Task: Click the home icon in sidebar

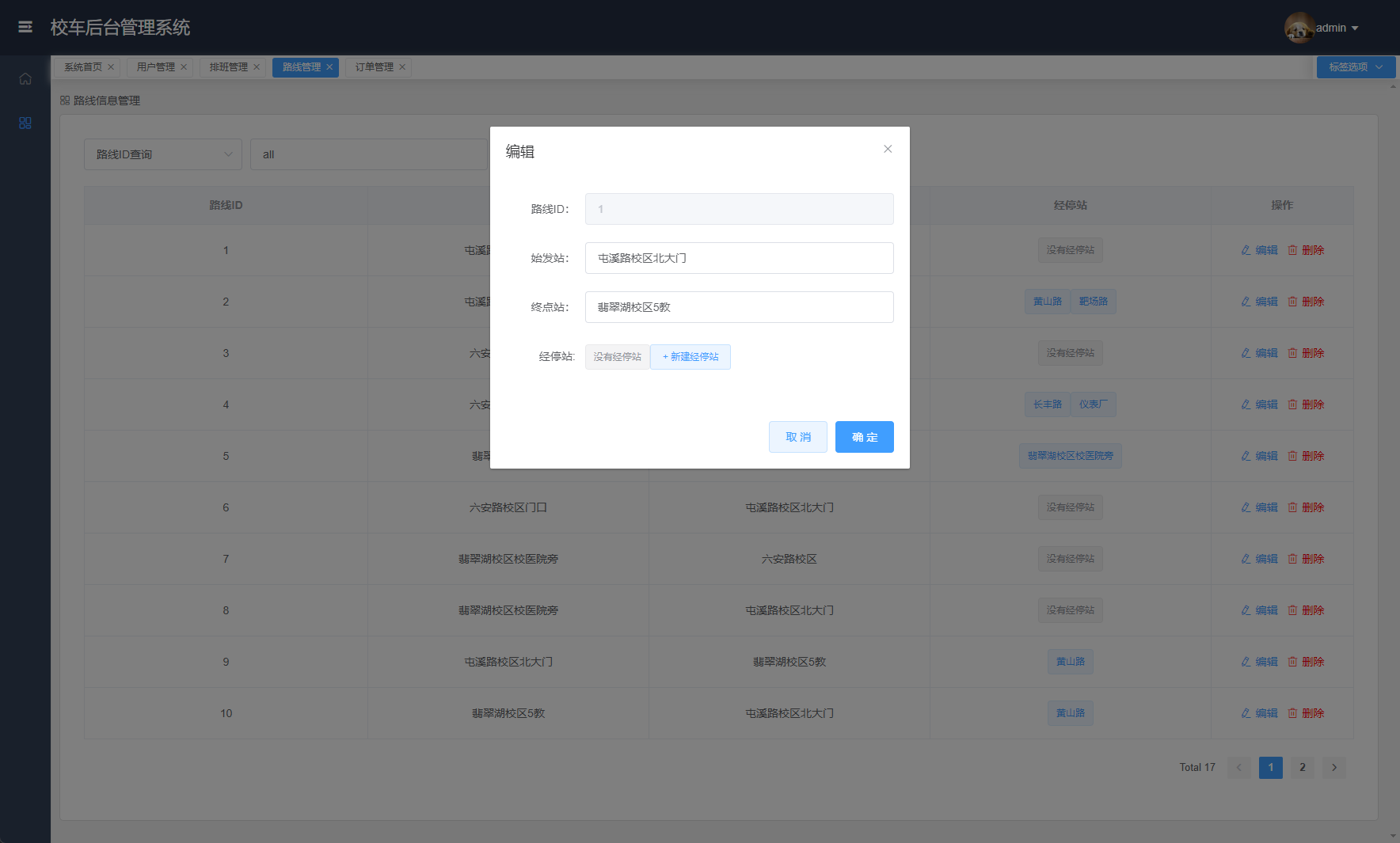Action: pyautogui.click(x=25, y=79)
